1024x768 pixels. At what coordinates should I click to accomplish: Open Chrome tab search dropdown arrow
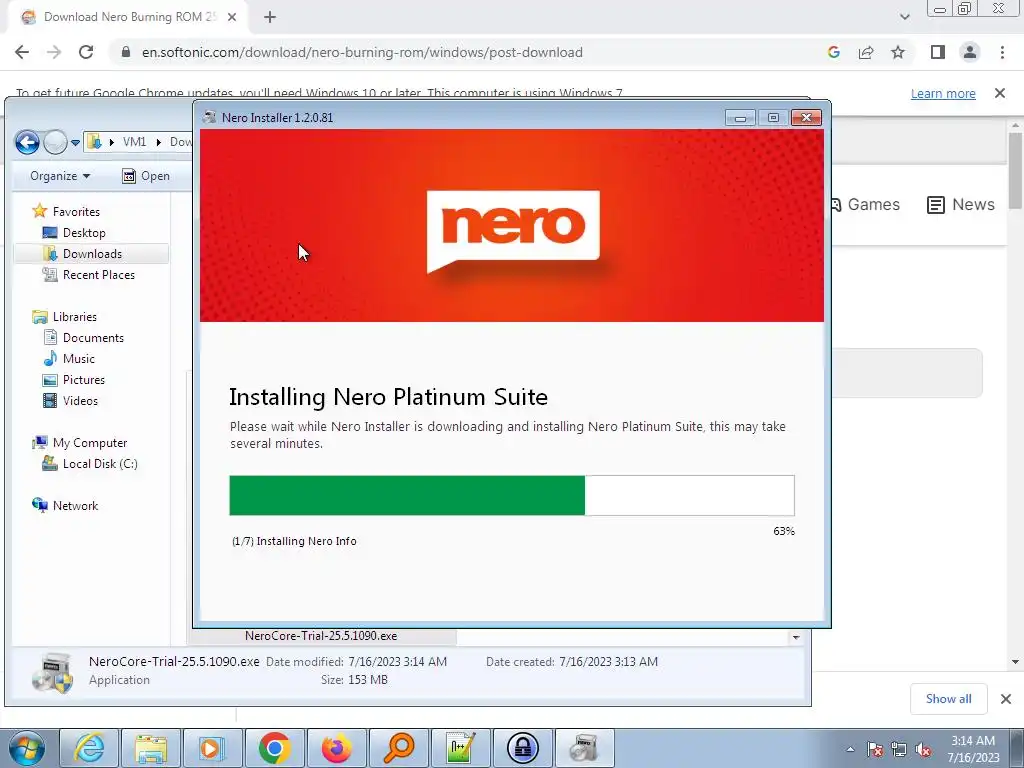[904, 17]
